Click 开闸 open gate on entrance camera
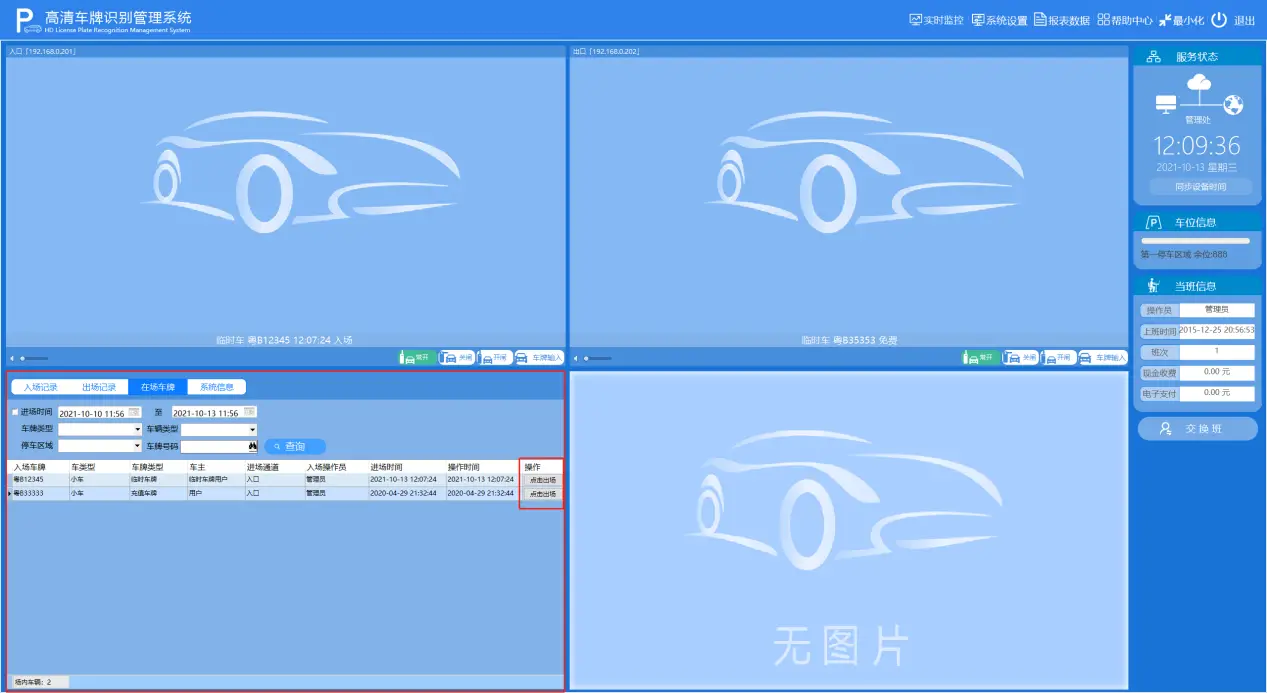1267x693 pixels. [x=495, y=357]
